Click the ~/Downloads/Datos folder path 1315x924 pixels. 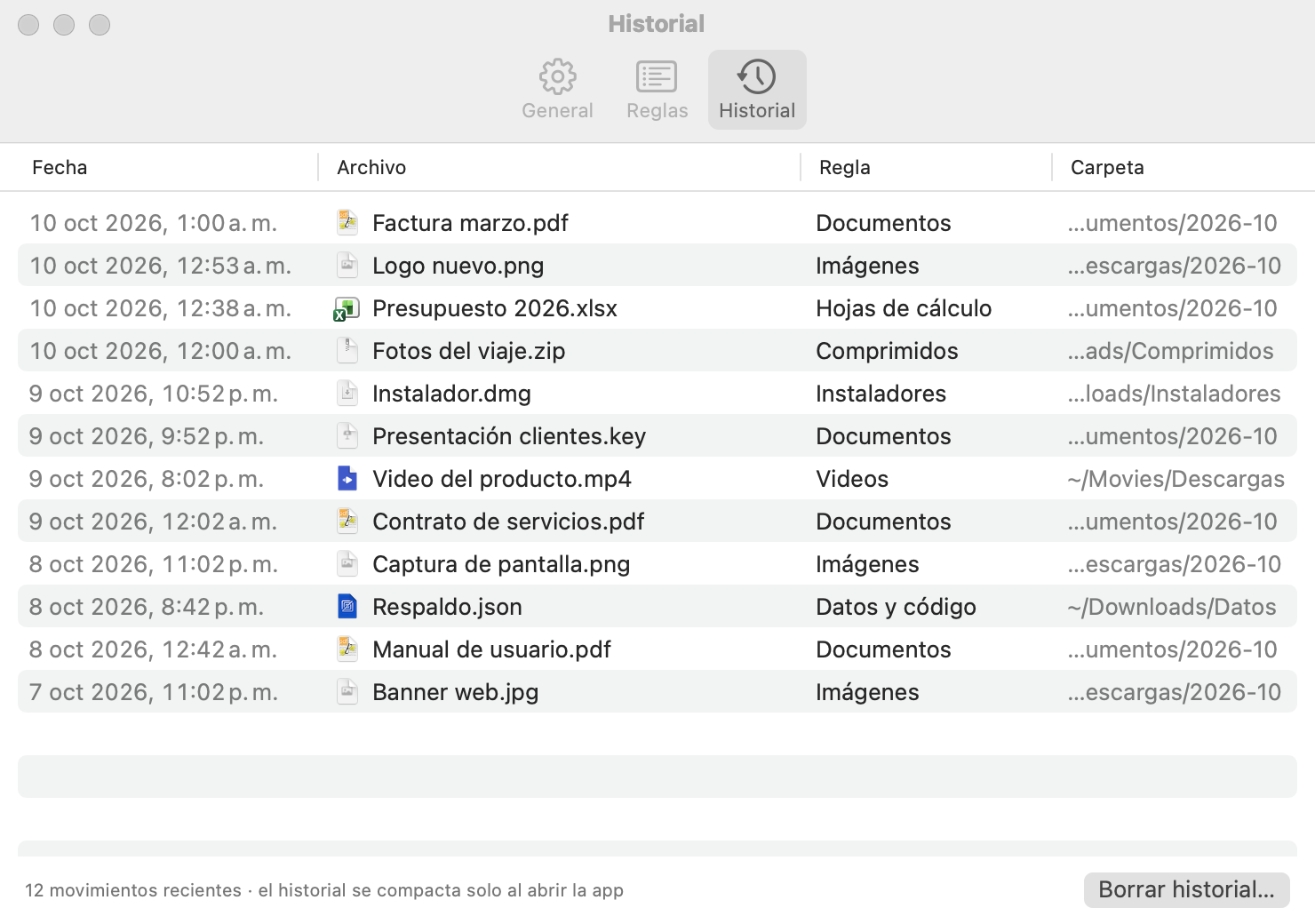click(1172, 607)
